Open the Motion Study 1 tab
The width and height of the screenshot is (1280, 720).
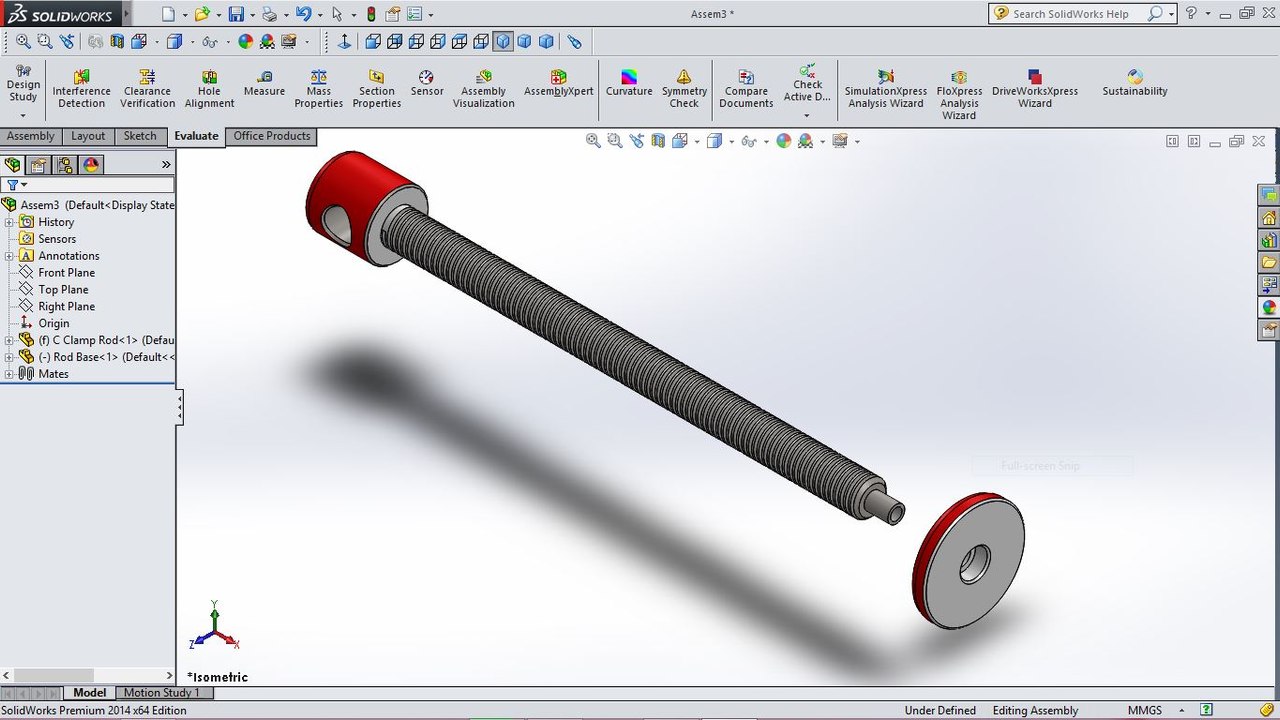(x=162, y=692)
